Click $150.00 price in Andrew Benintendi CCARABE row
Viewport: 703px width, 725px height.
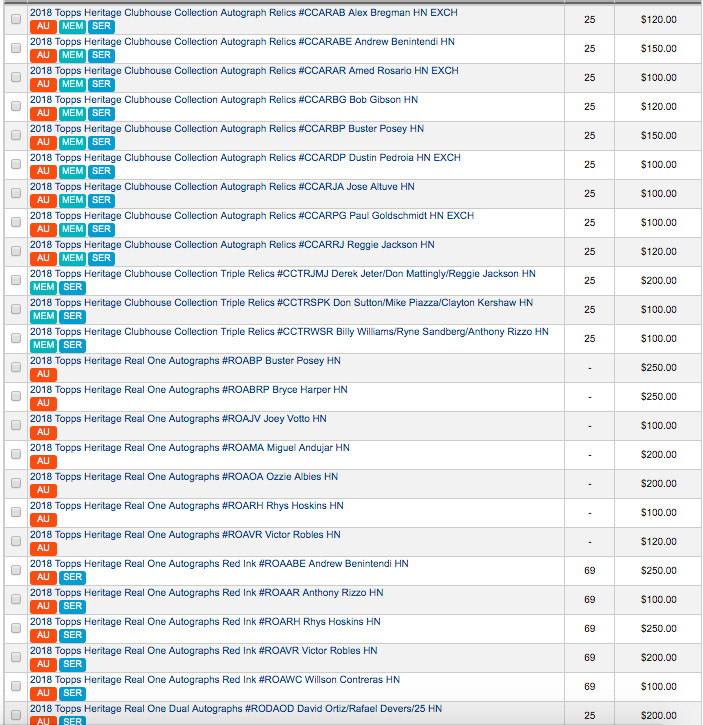point(658,49)
